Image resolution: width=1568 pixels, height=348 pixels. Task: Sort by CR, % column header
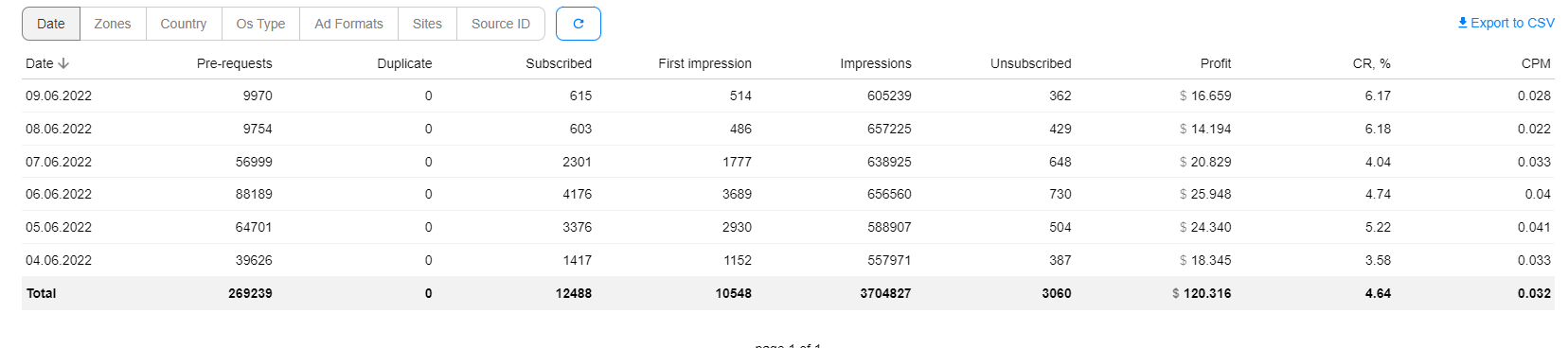click(x=1372, y=63)
